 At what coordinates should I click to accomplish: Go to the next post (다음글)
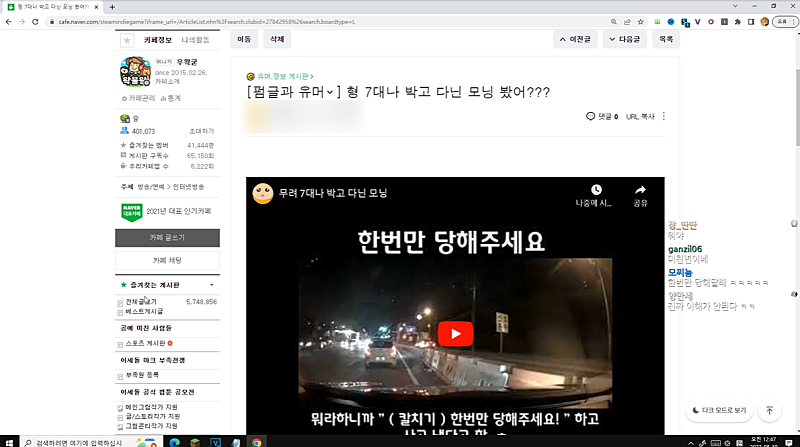pos(625,40)
